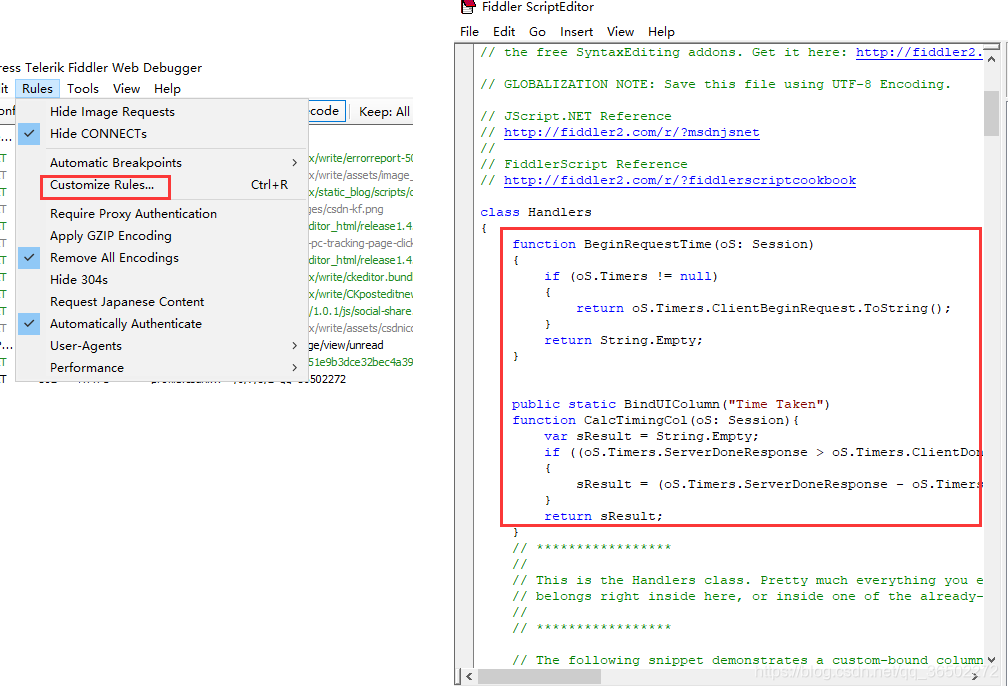Click the 'return sResult;' code line
This screenshot has width=1008, height=690.
[x=603, y=516]
